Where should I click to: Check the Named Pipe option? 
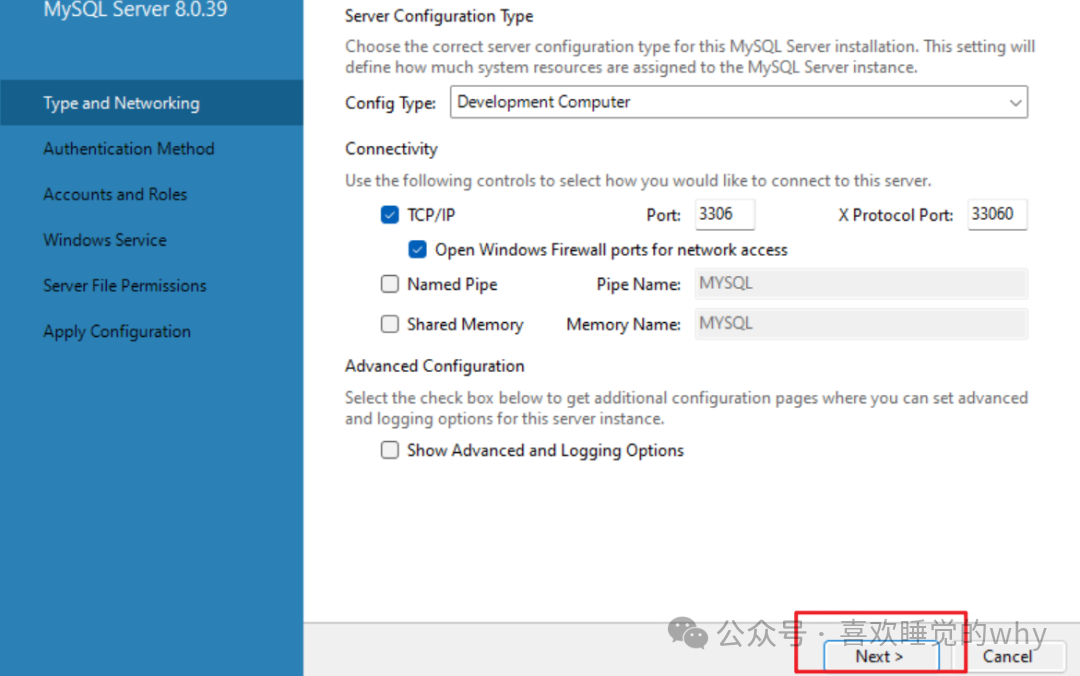coord(389,284)
